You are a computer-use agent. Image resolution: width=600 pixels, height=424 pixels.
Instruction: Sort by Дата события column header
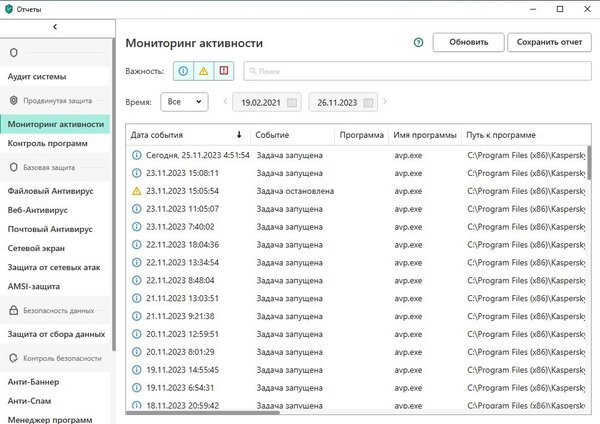click(188, 135)
